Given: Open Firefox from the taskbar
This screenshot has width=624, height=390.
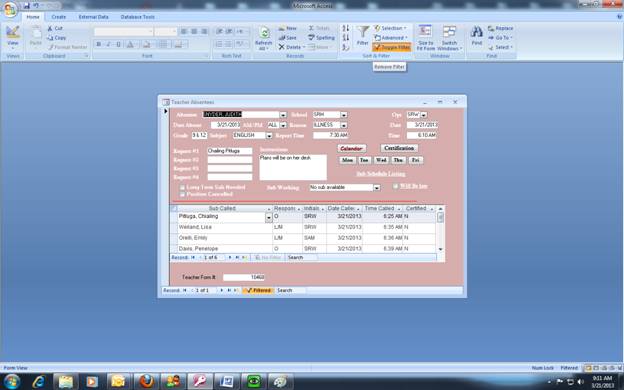Looking at the screenshot, I should tap(146, 381).
